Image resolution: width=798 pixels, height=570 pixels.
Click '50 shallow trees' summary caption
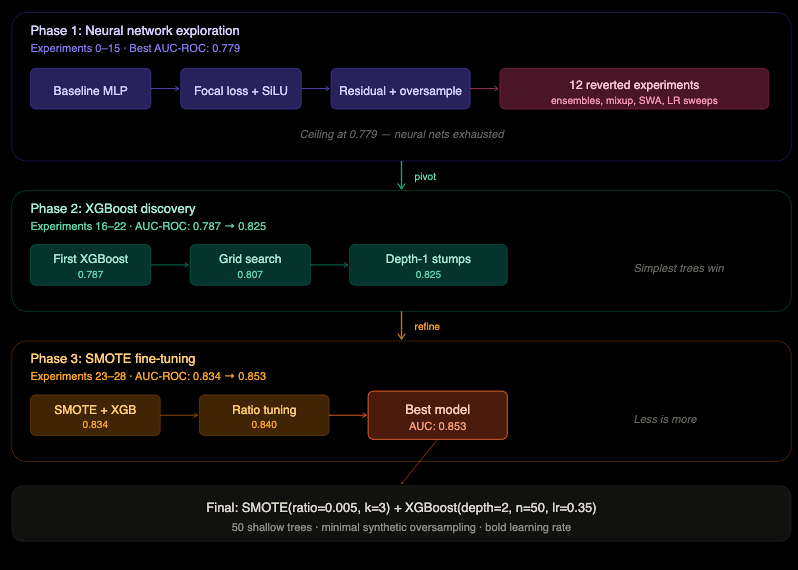[401, 527]
